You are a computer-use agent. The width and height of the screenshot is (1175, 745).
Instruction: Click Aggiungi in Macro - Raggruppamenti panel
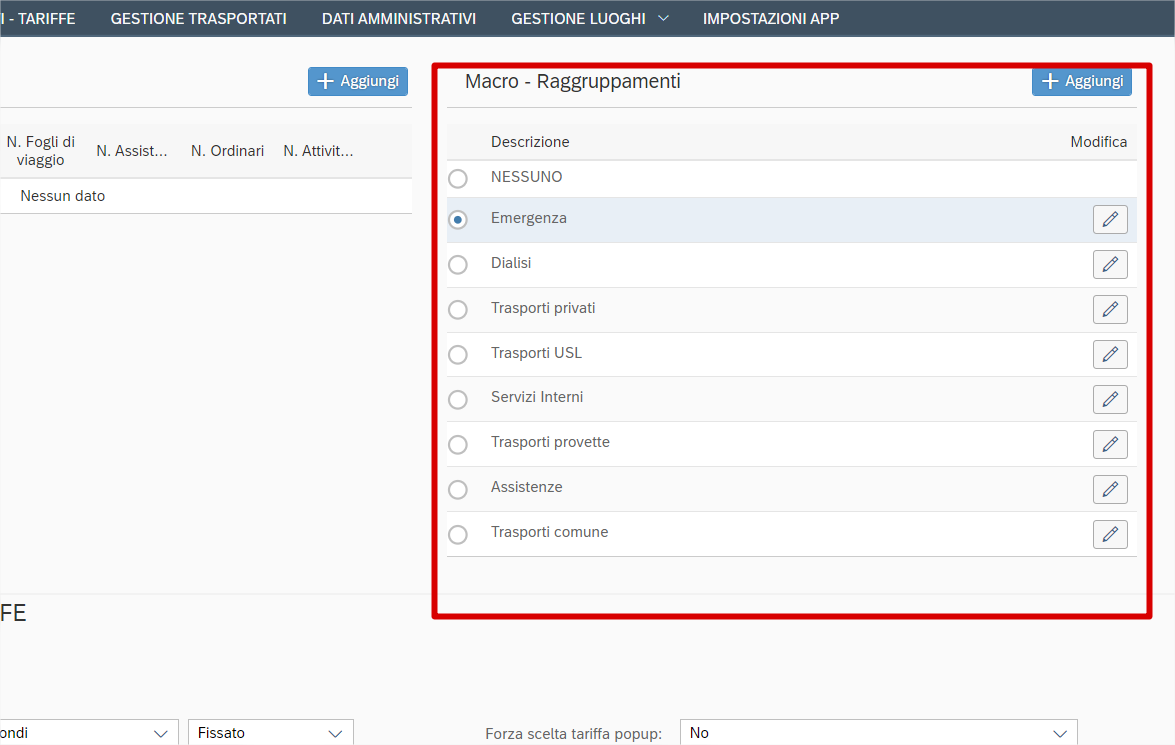click(1081, 82)
